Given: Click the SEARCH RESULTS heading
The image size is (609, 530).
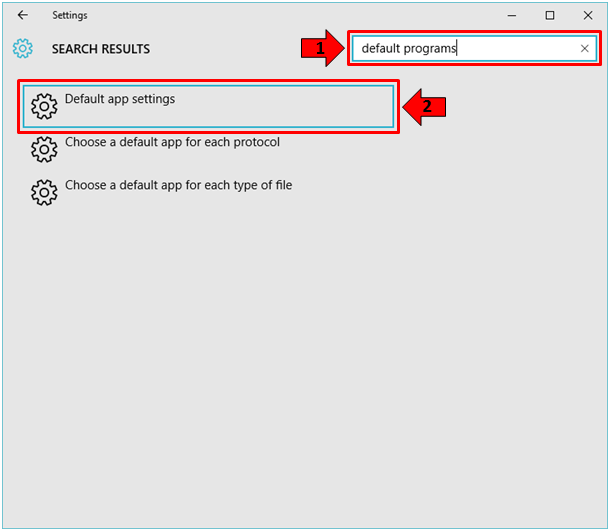Looking at the screenshot, I should click(x=101, y=49).
